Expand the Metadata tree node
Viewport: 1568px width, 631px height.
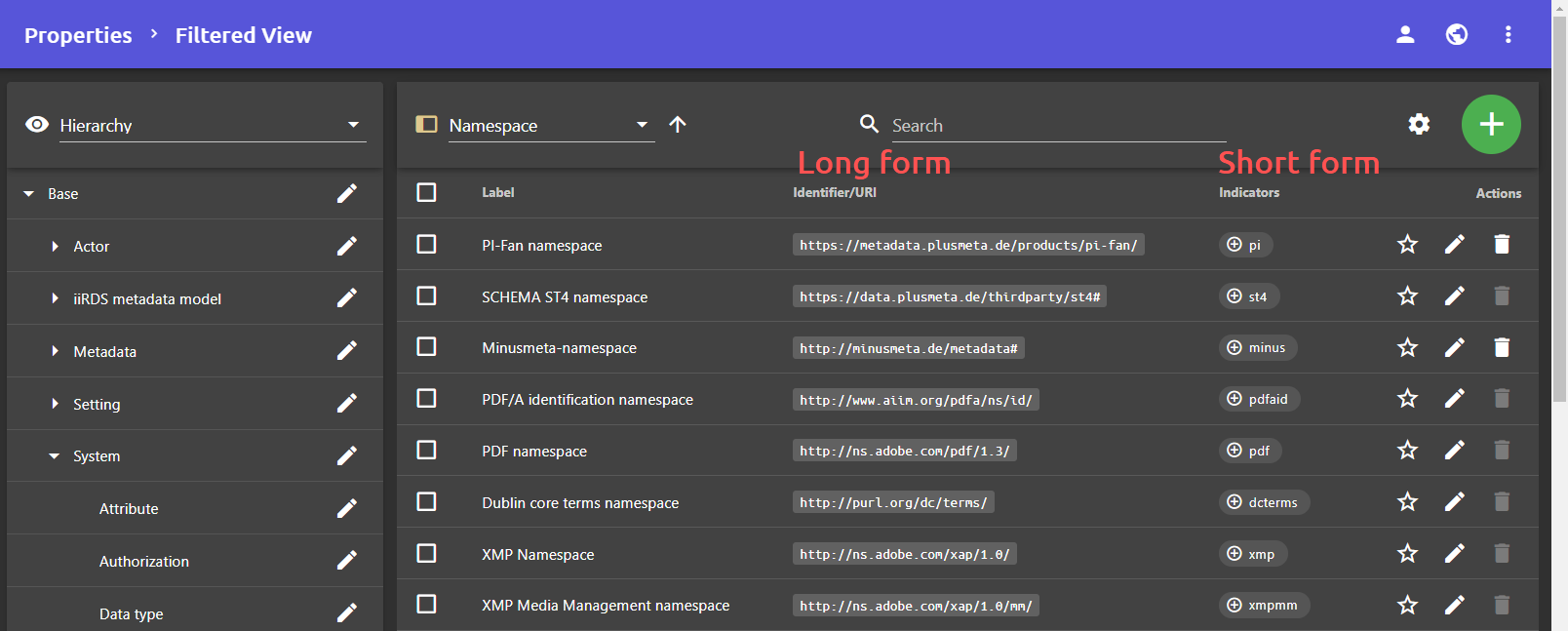click(55, 351)
